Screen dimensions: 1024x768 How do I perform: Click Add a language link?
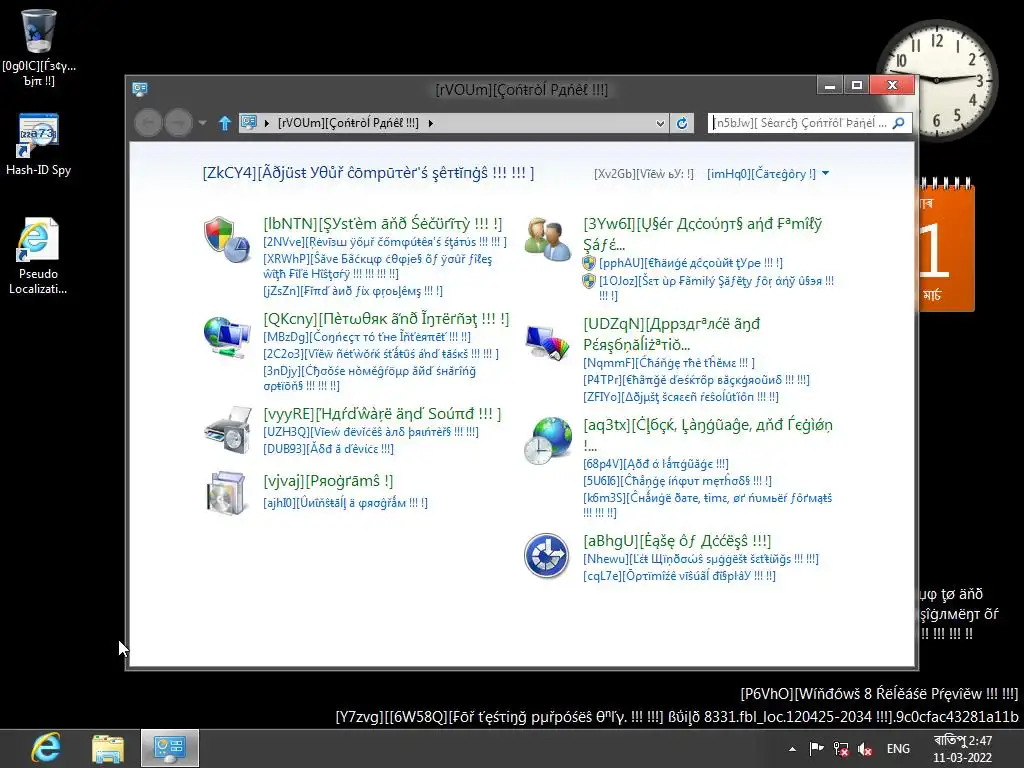point(656,464)
